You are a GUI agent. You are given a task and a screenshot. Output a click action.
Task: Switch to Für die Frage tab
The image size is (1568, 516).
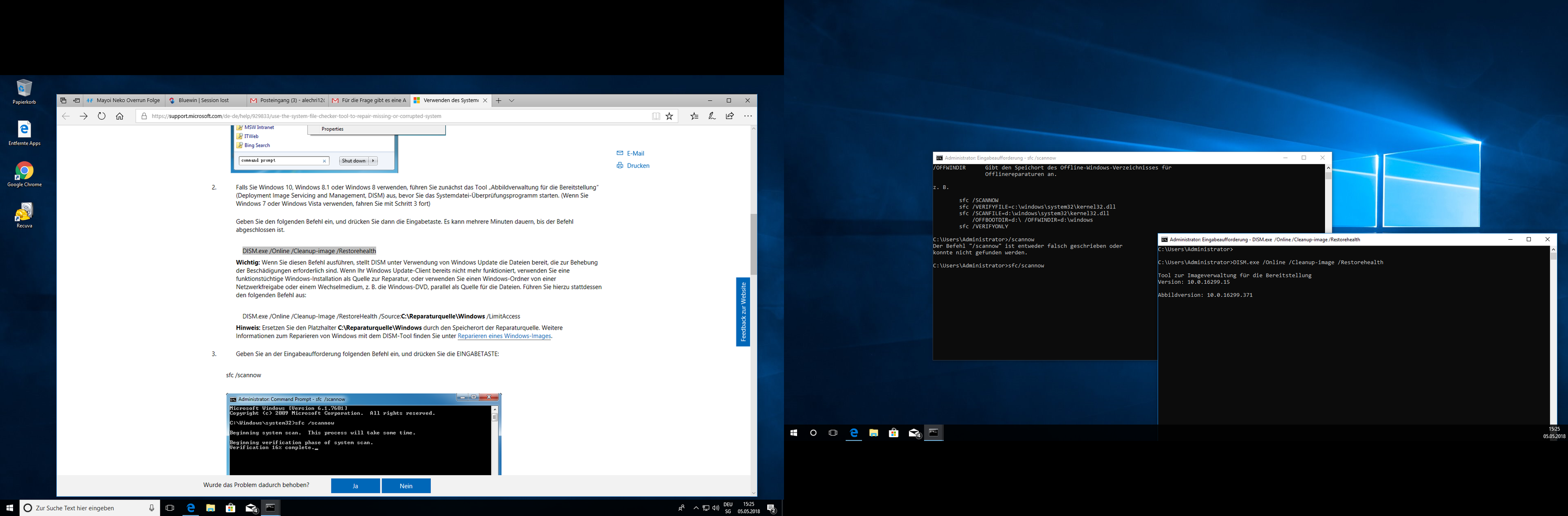point(369,100)
